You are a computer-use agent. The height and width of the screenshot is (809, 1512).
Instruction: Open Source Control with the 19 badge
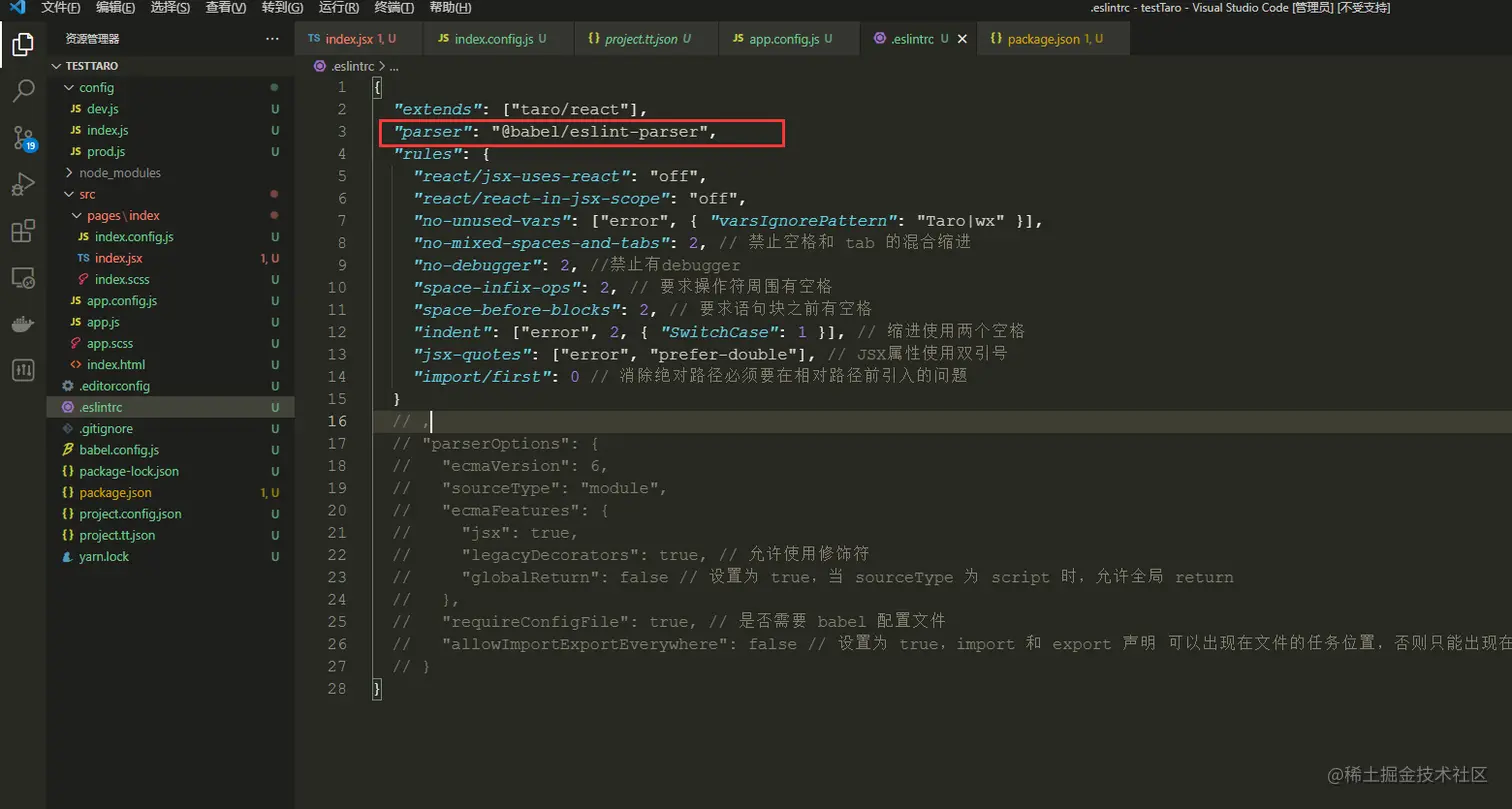tap(23, 139)
